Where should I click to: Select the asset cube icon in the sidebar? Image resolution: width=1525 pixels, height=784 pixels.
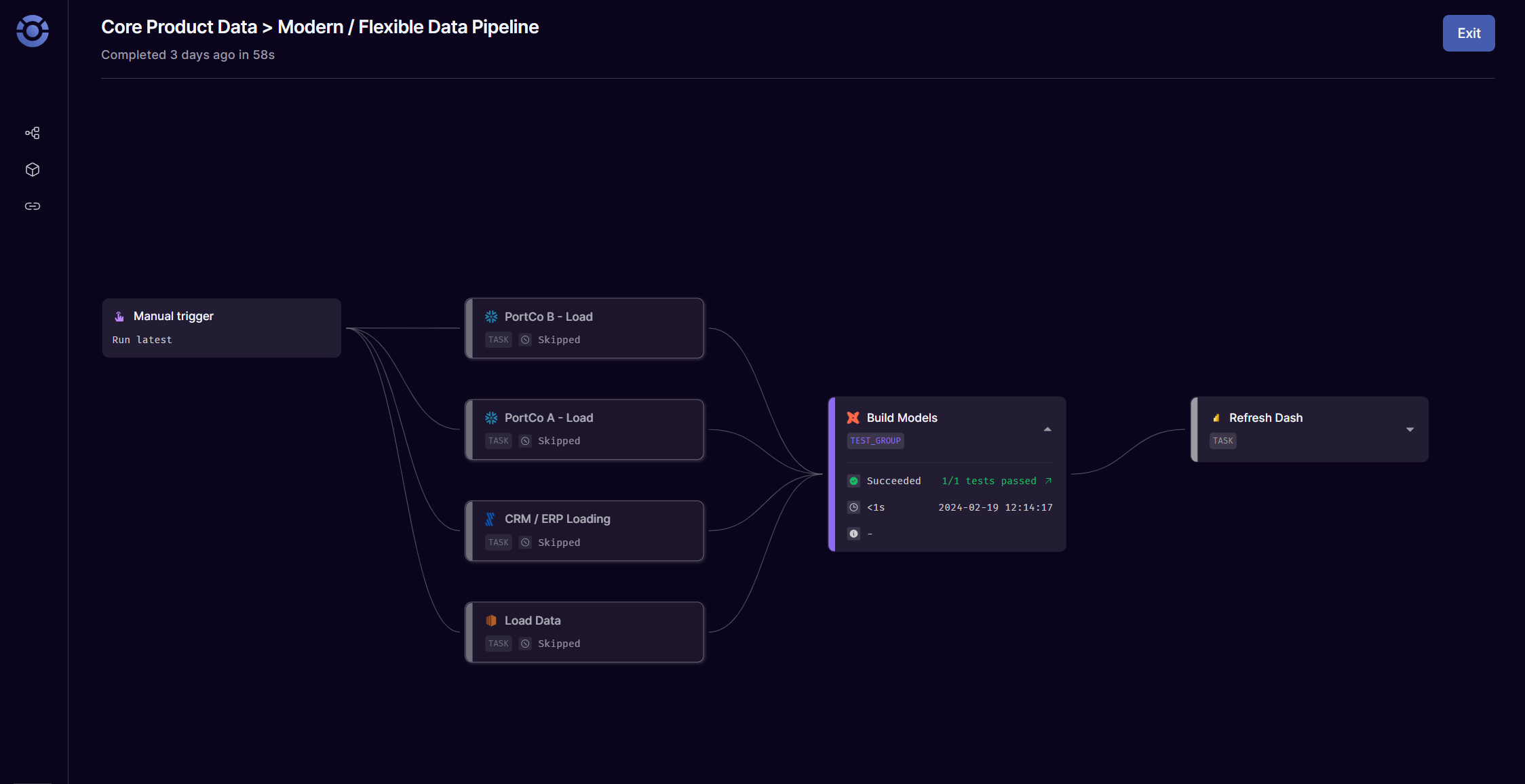[32, 170]
